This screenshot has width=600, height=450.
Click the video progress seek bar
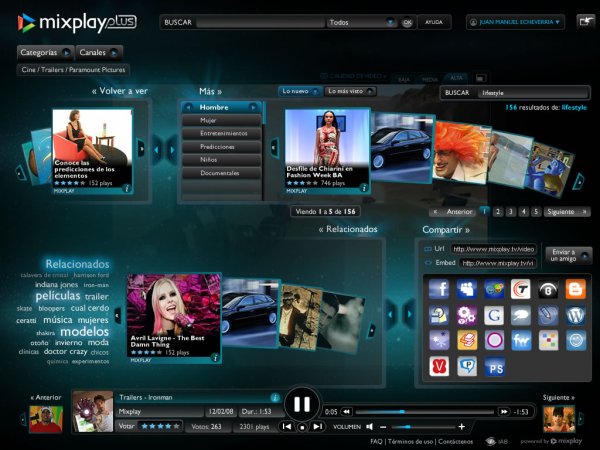pyautogui.click(x=424, y=412)
